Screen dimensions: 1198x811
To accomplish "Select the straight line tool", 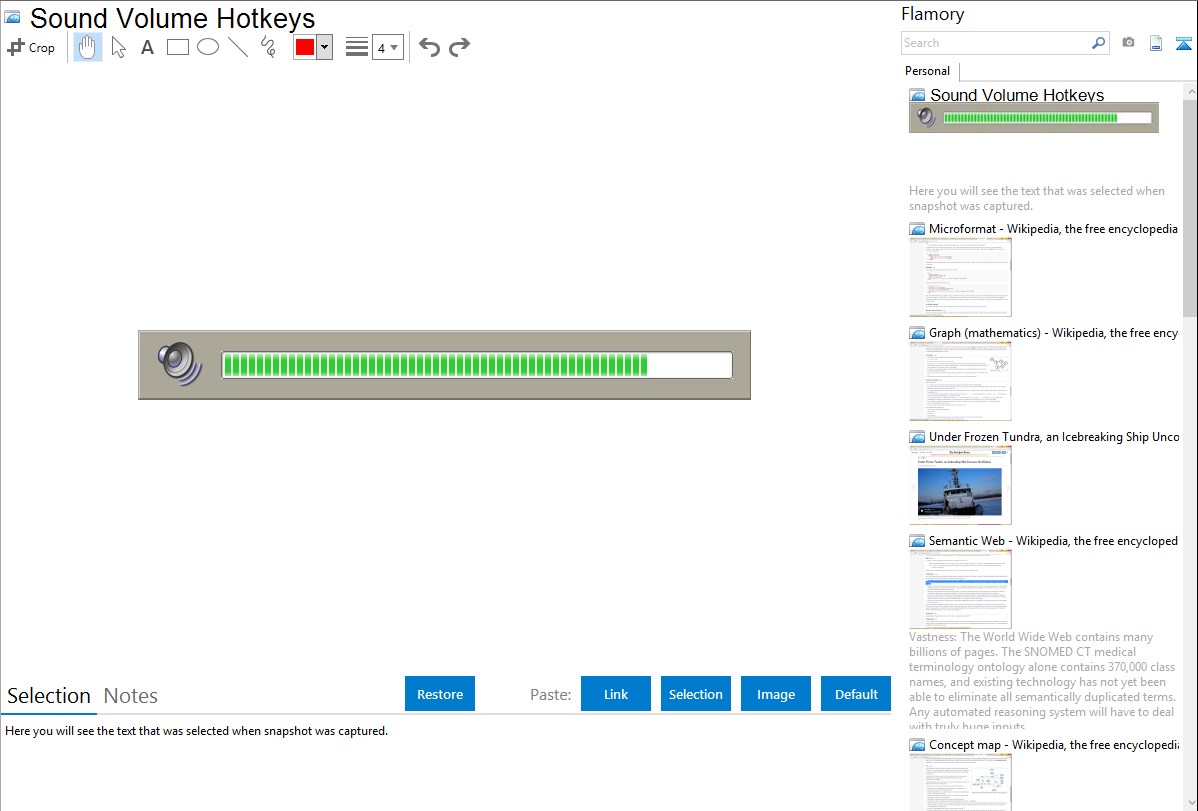I will pos(238,47).
